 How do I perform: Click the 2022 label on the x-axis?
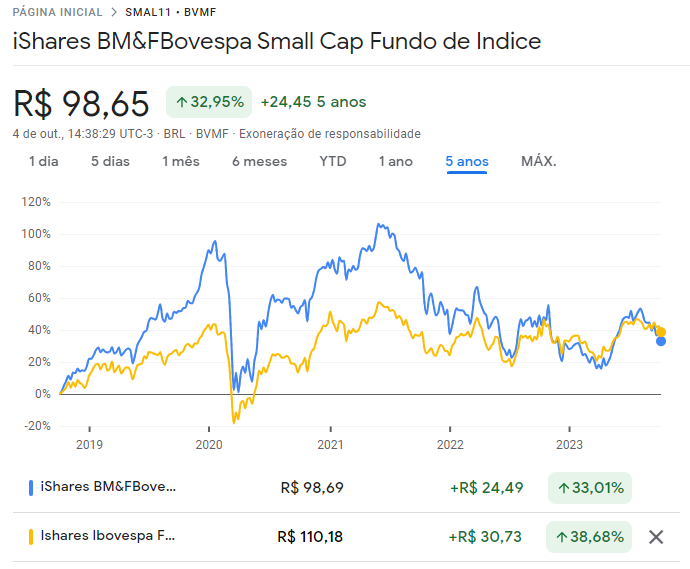[450, 444]
